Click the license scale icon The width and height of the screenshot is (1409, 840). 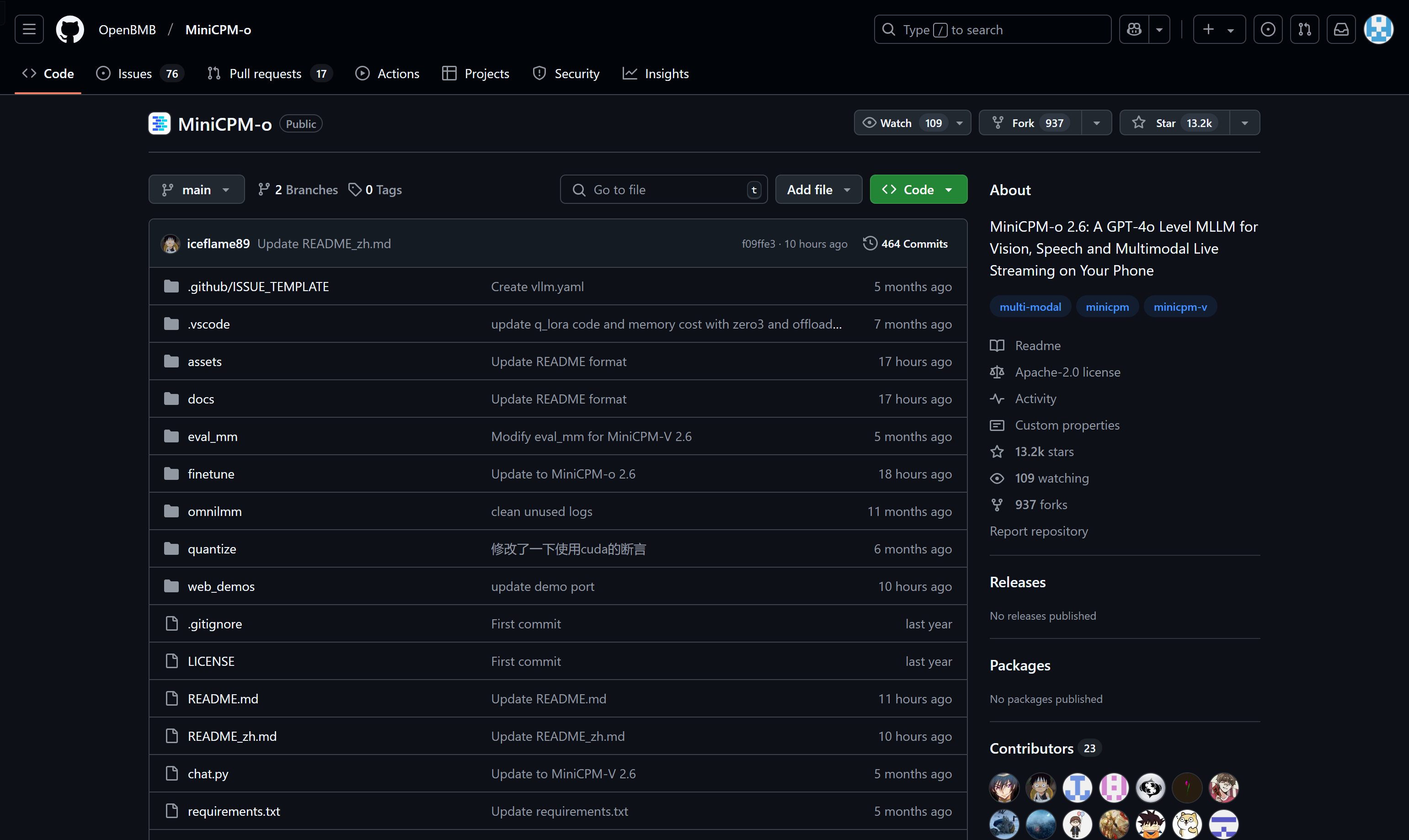[997, 372]
